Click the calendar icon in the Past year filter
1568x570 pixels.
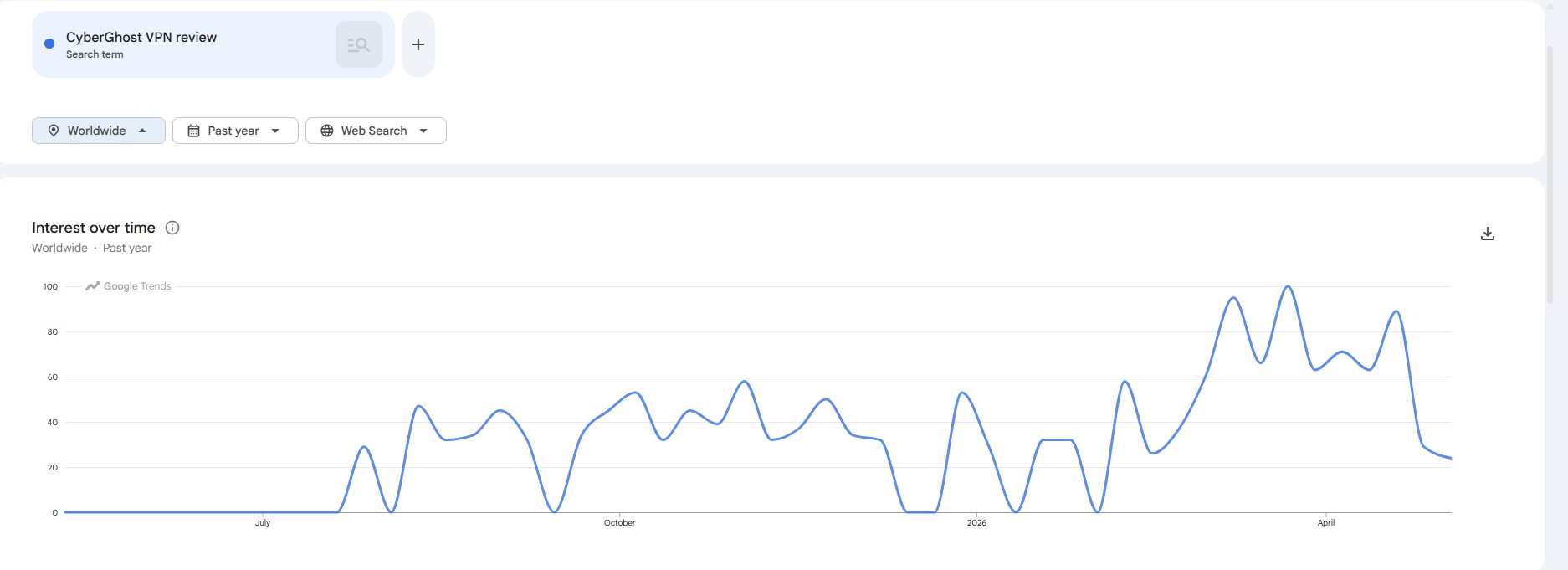[193, 131]
